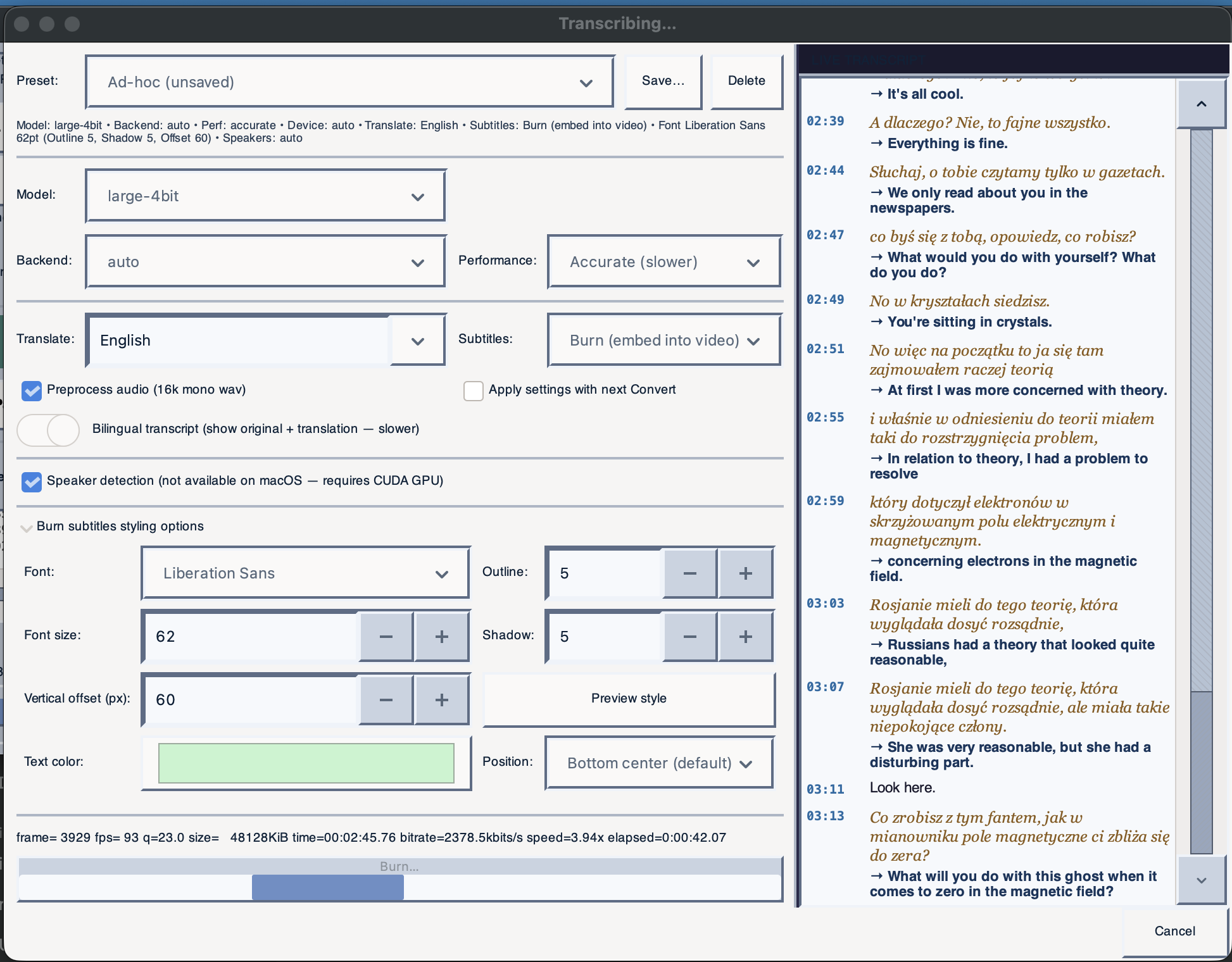This screenshot has height=962, width=1232.
Task: Click the transcript scroll up arrow
Action: tap(1201, 104)
